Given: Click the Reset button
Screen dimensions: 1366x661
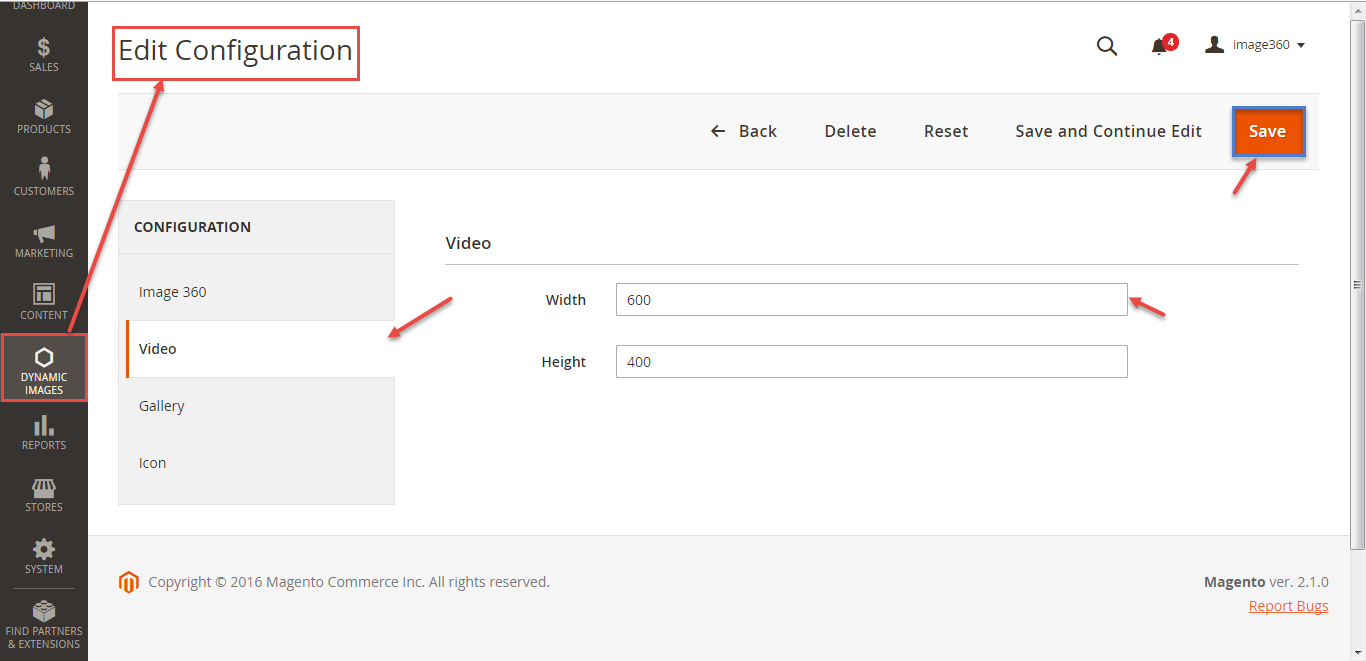Looking at the screenshot, I should click(x=946, y=131).
